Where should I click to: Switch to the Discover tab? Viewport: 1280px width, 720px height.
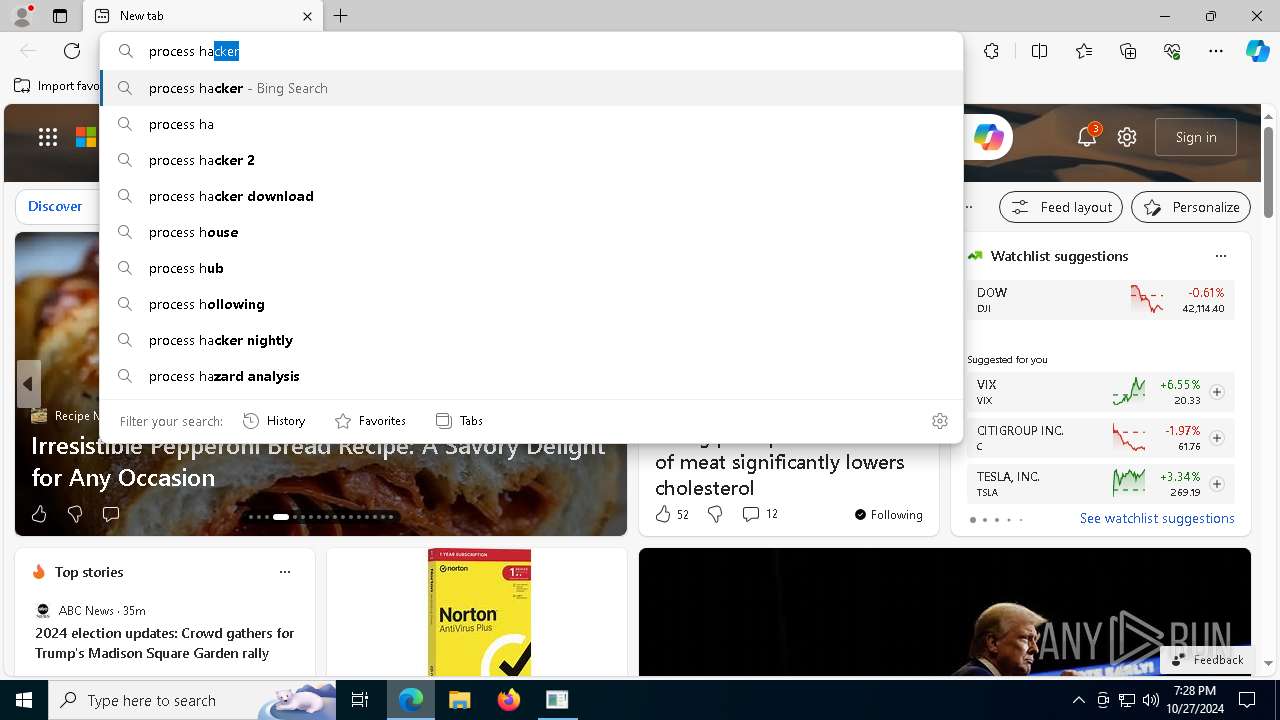pos(55,206)
